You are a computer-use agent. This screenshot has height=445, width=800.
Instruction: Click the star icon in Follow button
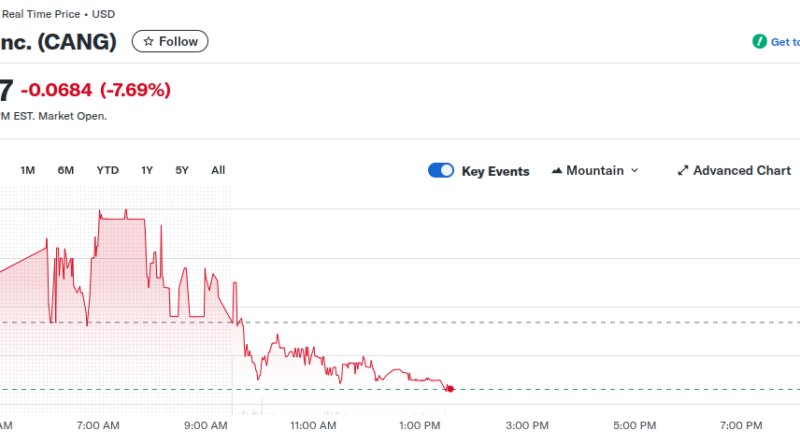click(x=148, y=41)
